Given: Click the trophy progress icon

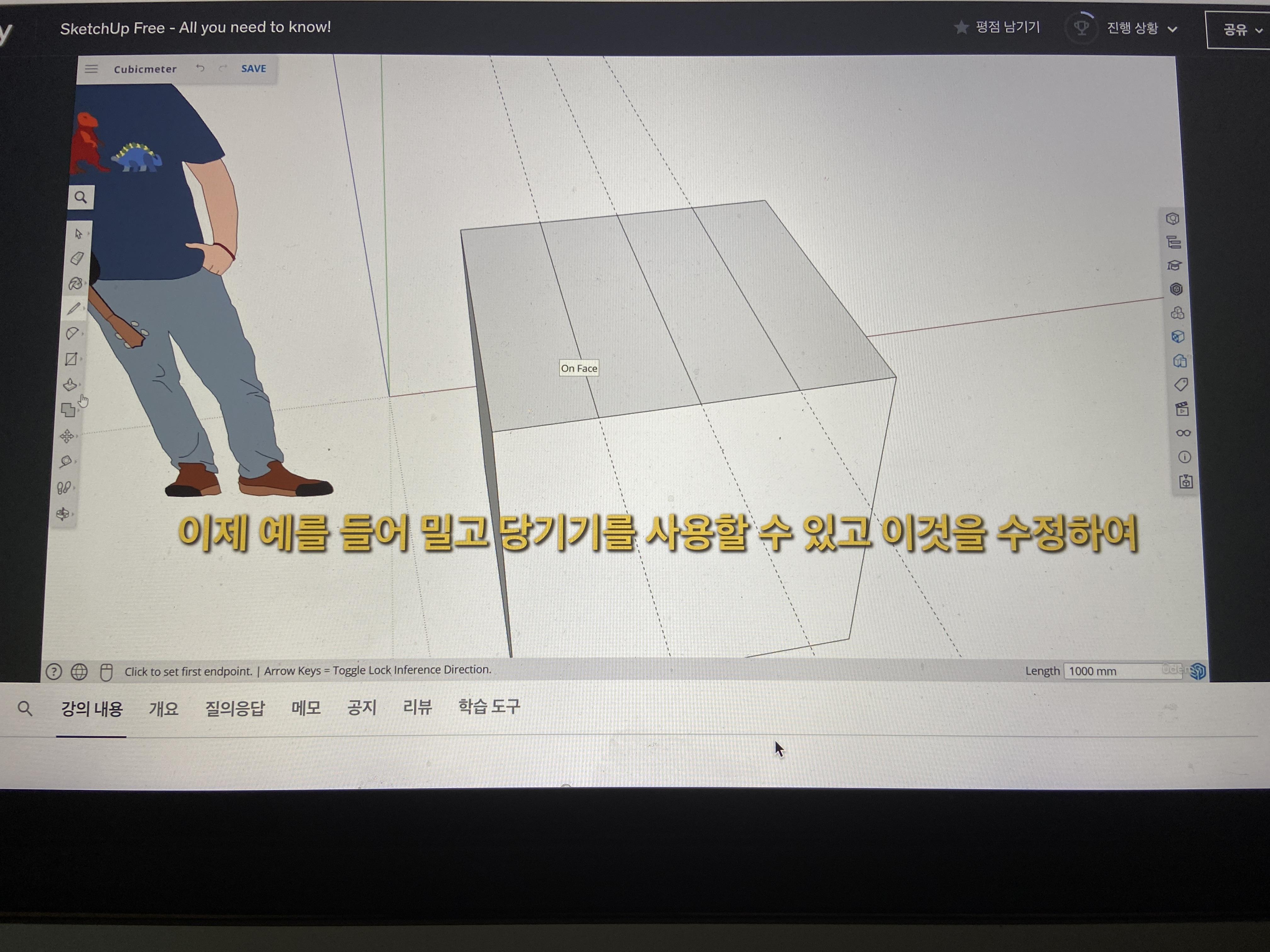Looking at the screenshot, I should coord(1081,27).
